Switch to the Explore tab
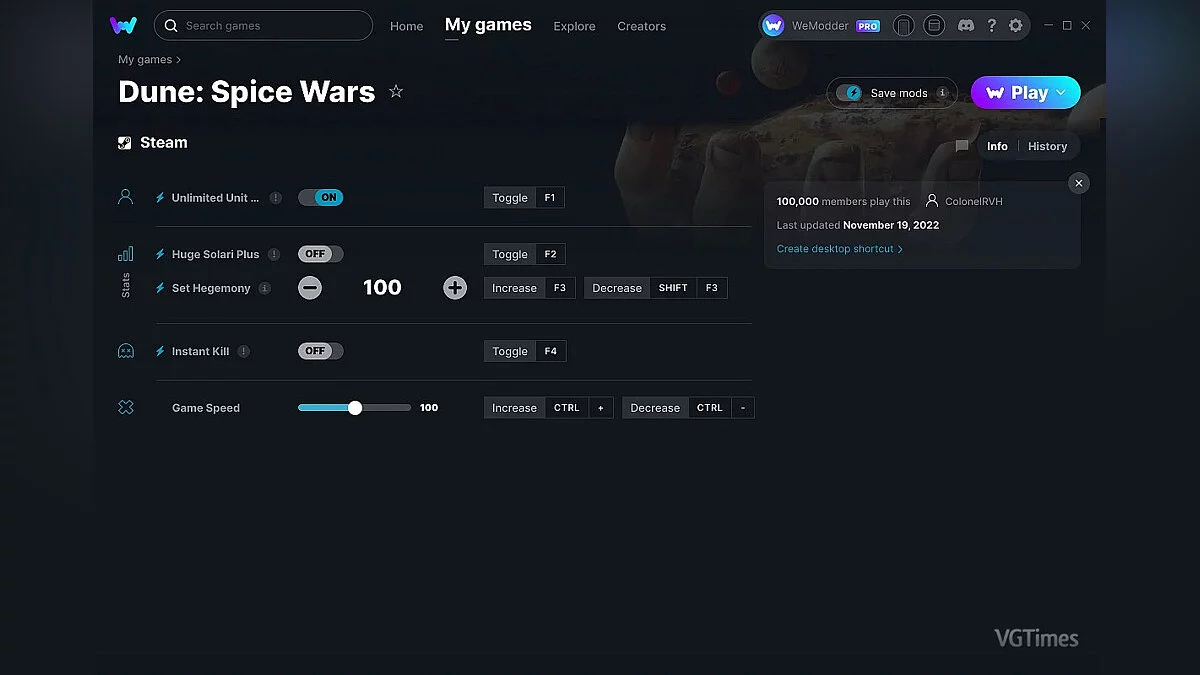Image resolution: width=1200 pixels, height=675 pixels. [x=574, y=26]
